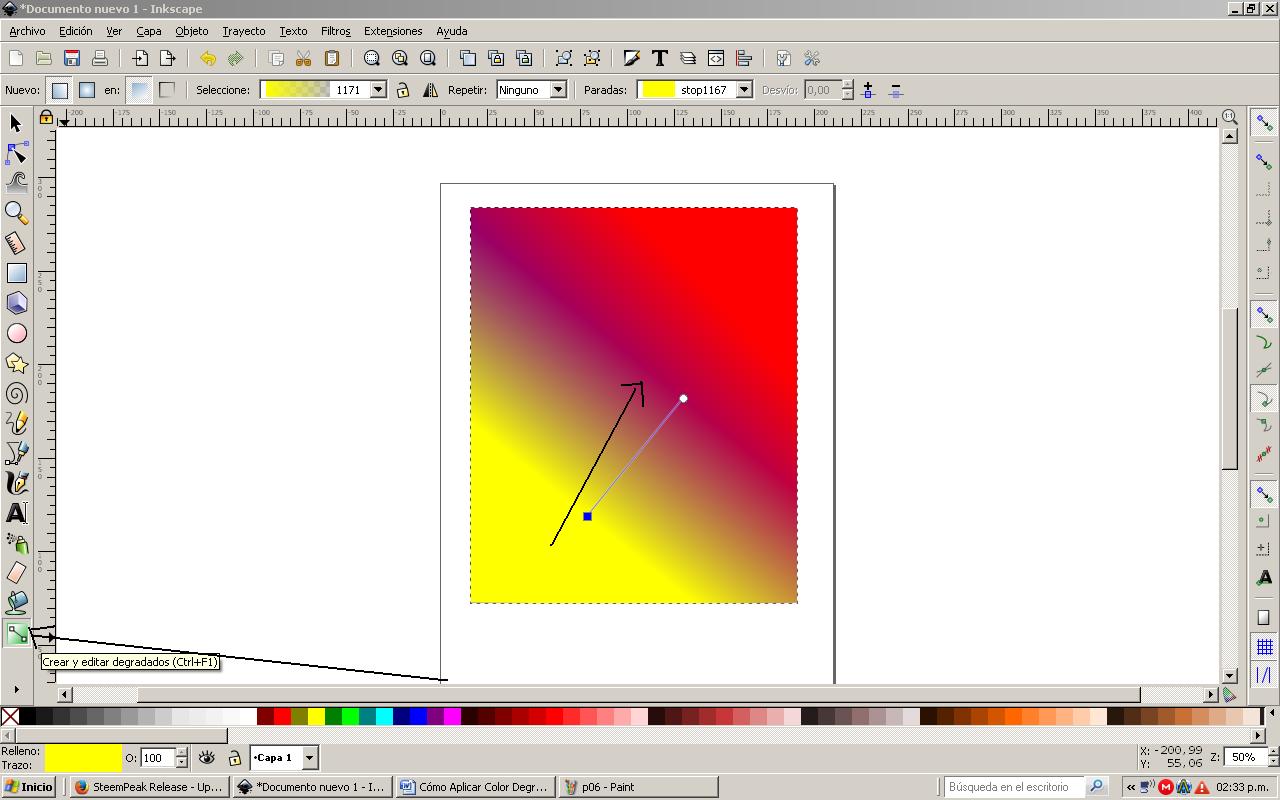1280x800 pixels.
Task: Select the Spiral tool
Action: tap(16, 393)
